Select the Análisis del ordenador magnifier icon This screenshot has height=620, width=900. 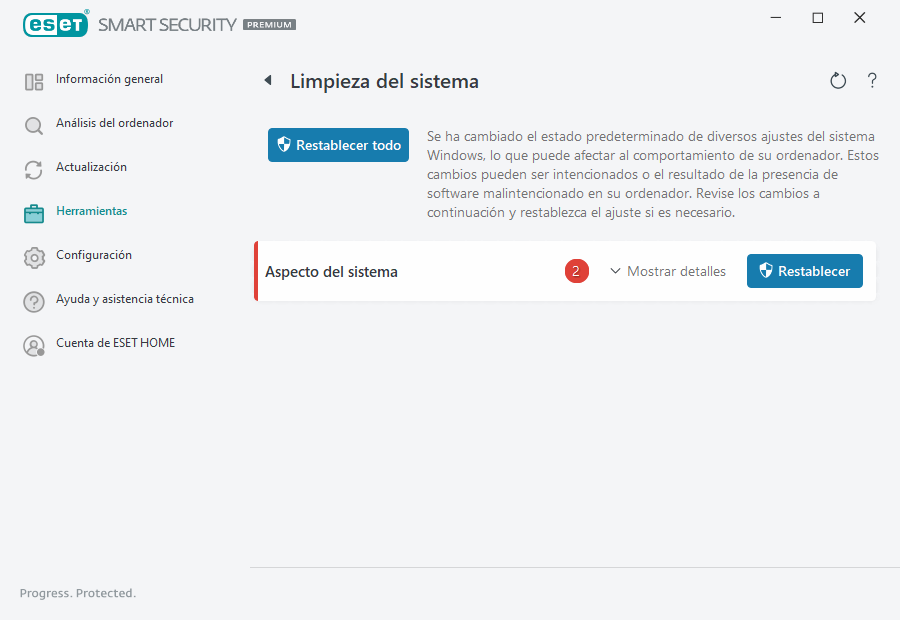coord(33,124)
